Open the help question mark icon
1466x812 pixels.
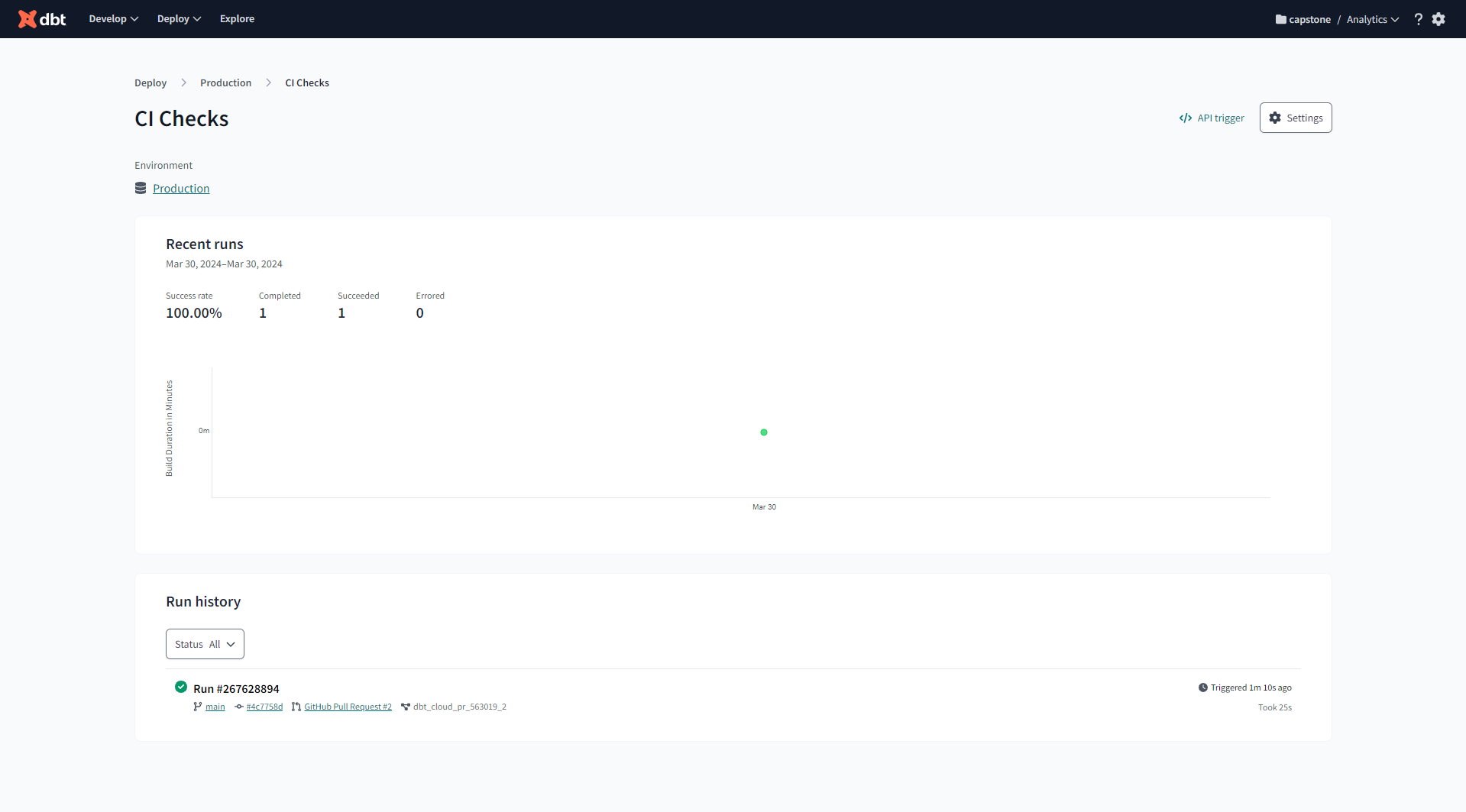[x=1418, y=19]
